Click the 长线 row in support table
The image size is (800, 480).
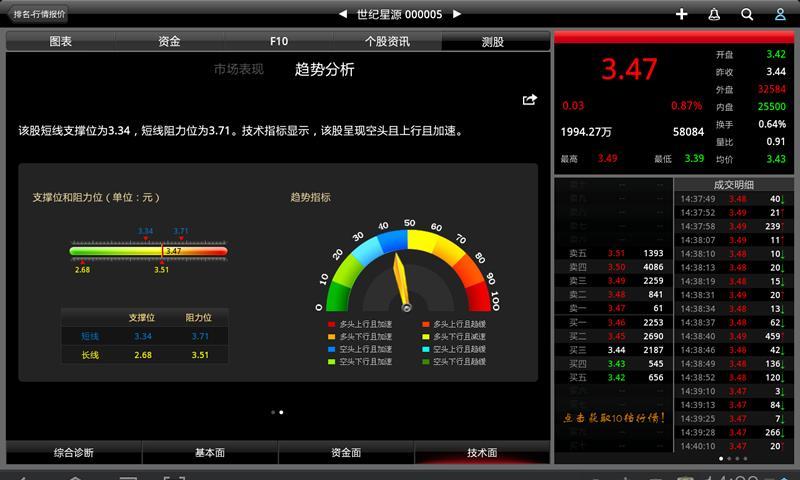tap(144, 355)
